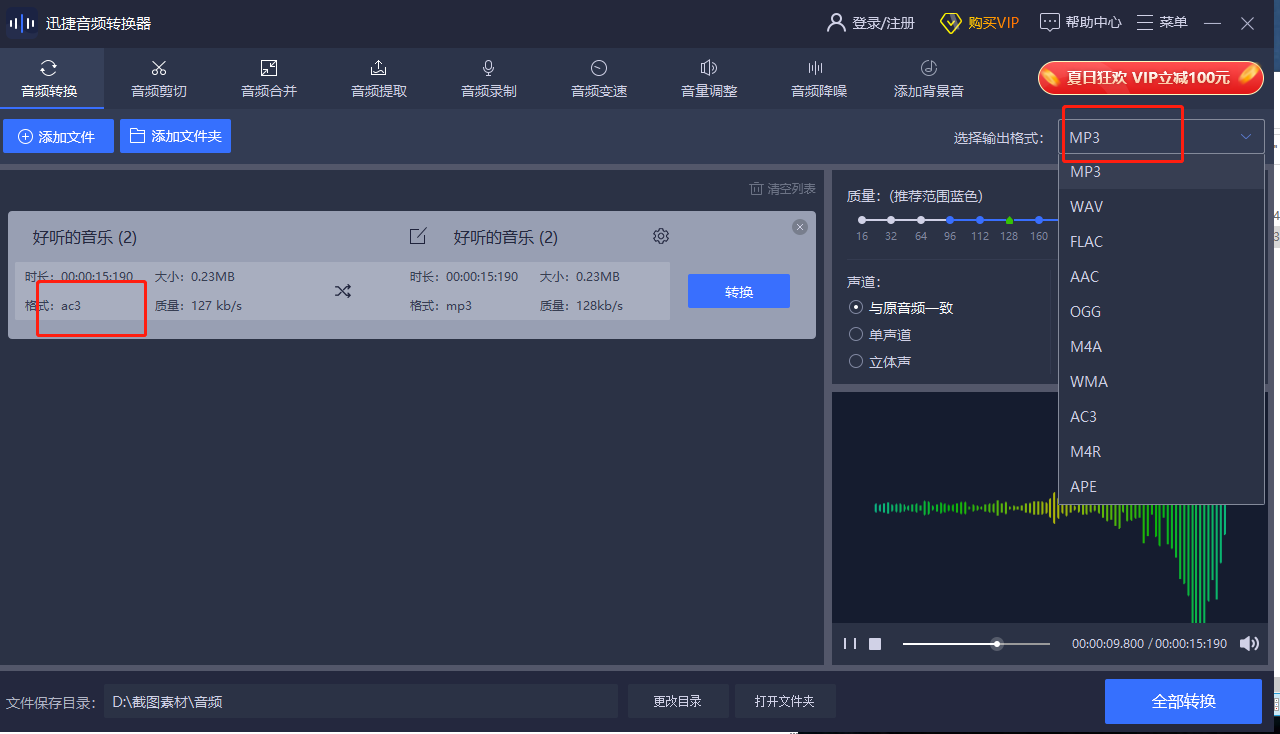This screenshot has height=734, width=1280.
Task: Set quality slider to 128
Action: 1009,219
